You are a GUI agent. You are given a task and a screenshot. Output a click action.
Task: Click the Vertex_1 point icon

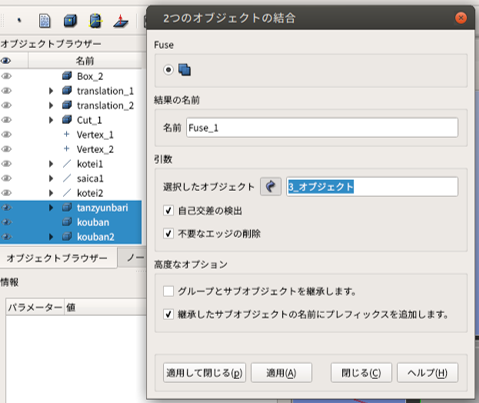pyautogui.click(x=66, y=134)
